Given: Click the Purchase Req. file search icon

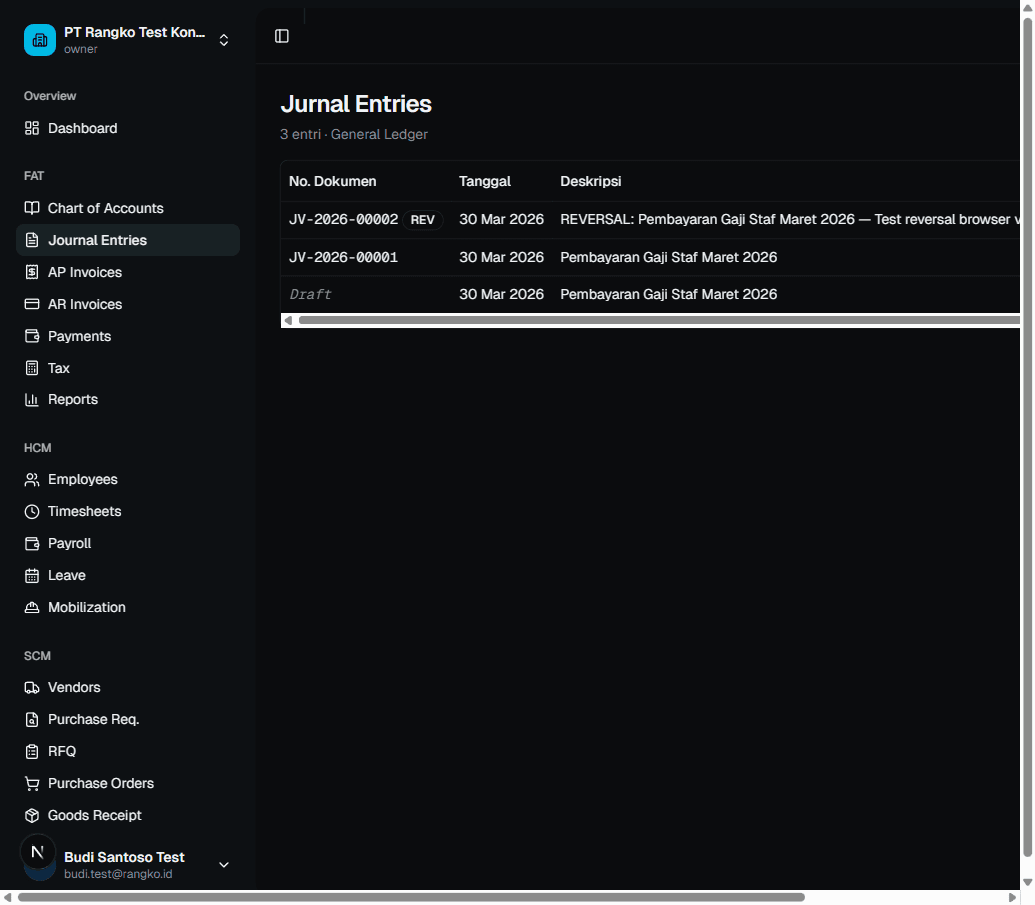Looking at the screenshot, I should 32,720.
